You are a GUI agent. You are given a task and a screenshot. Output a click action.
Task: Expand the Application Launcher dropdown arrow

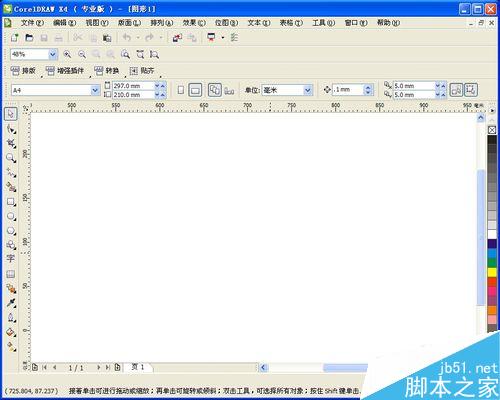click(223, 38)
